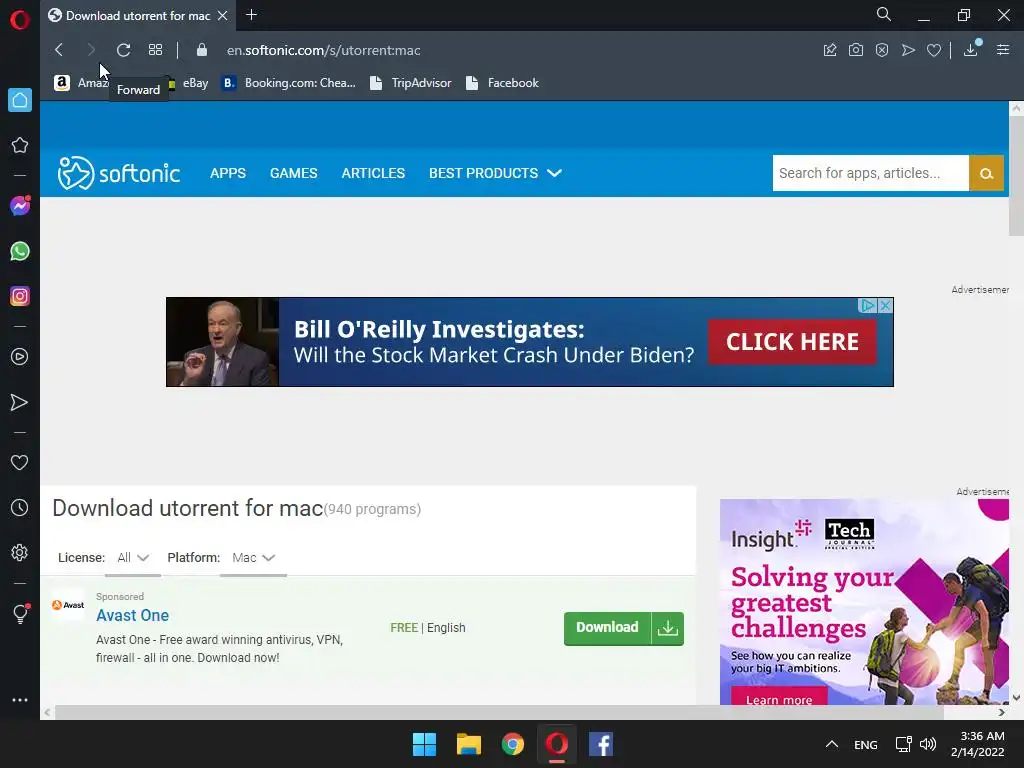Open the TripAdvisor bookmark
The height and width of the screenshot is (768, 1024).
[x=410, y=83]
